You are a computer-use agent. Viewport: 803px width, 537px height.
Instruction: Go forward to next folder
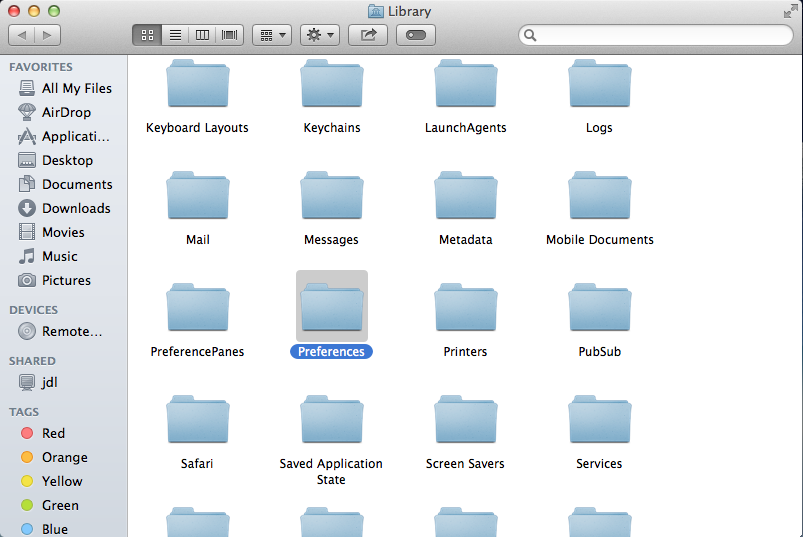pos(47,35)
